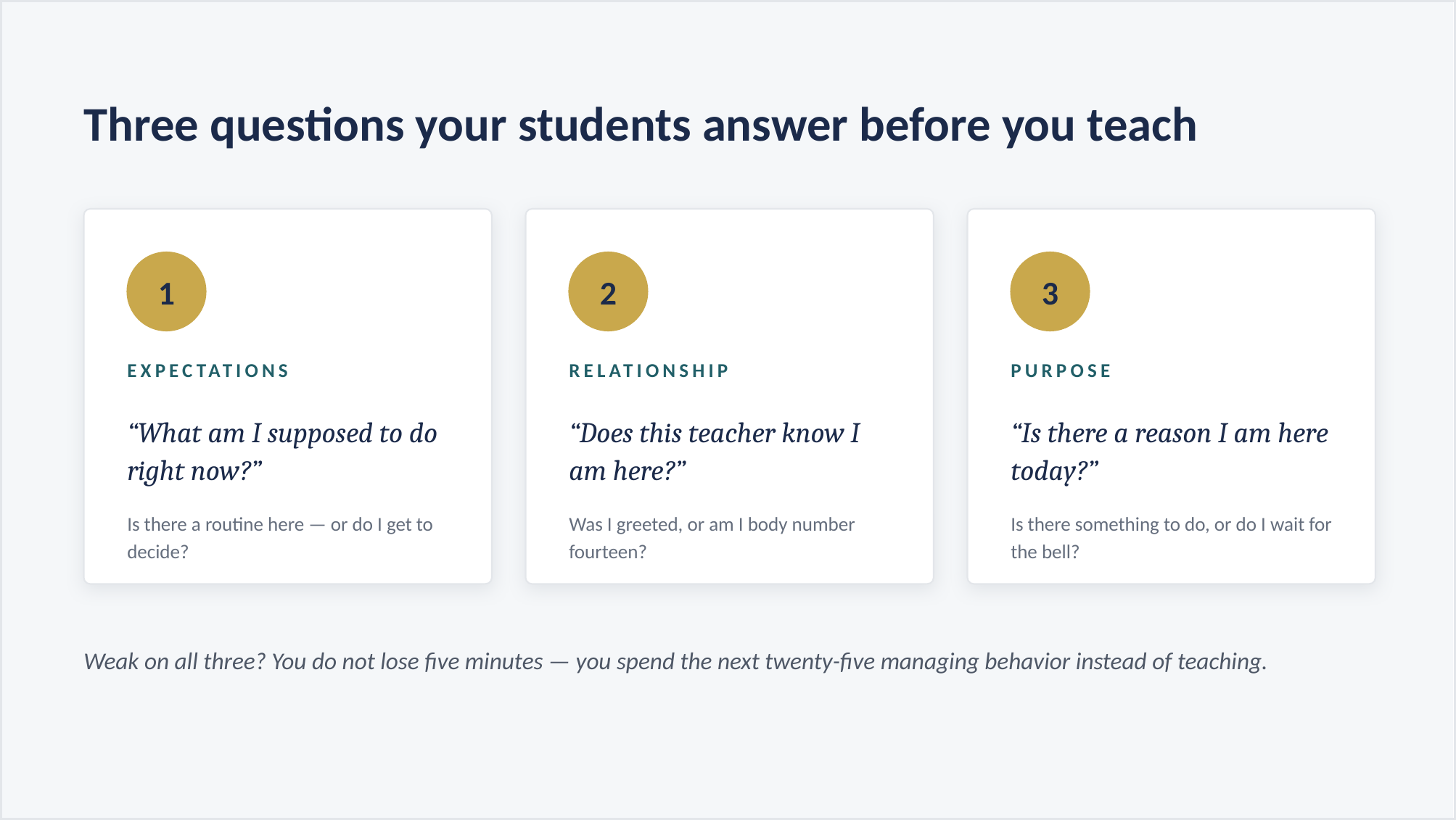
Task: Click quote "What am I supposed to do right now?"
Action: click(282, 452)
